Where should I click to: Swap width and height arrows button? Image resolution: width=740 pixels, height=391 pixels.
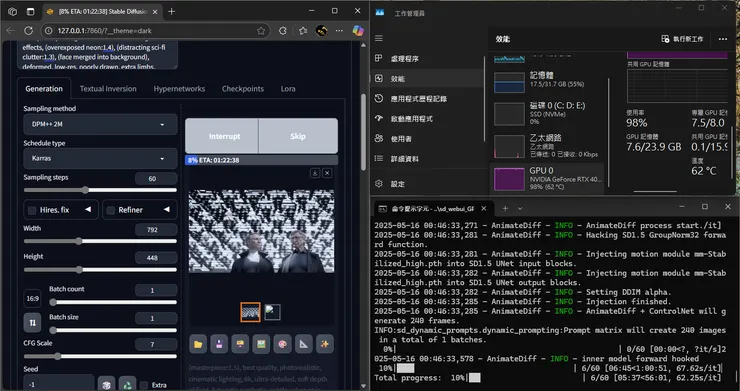pos(33,323)
